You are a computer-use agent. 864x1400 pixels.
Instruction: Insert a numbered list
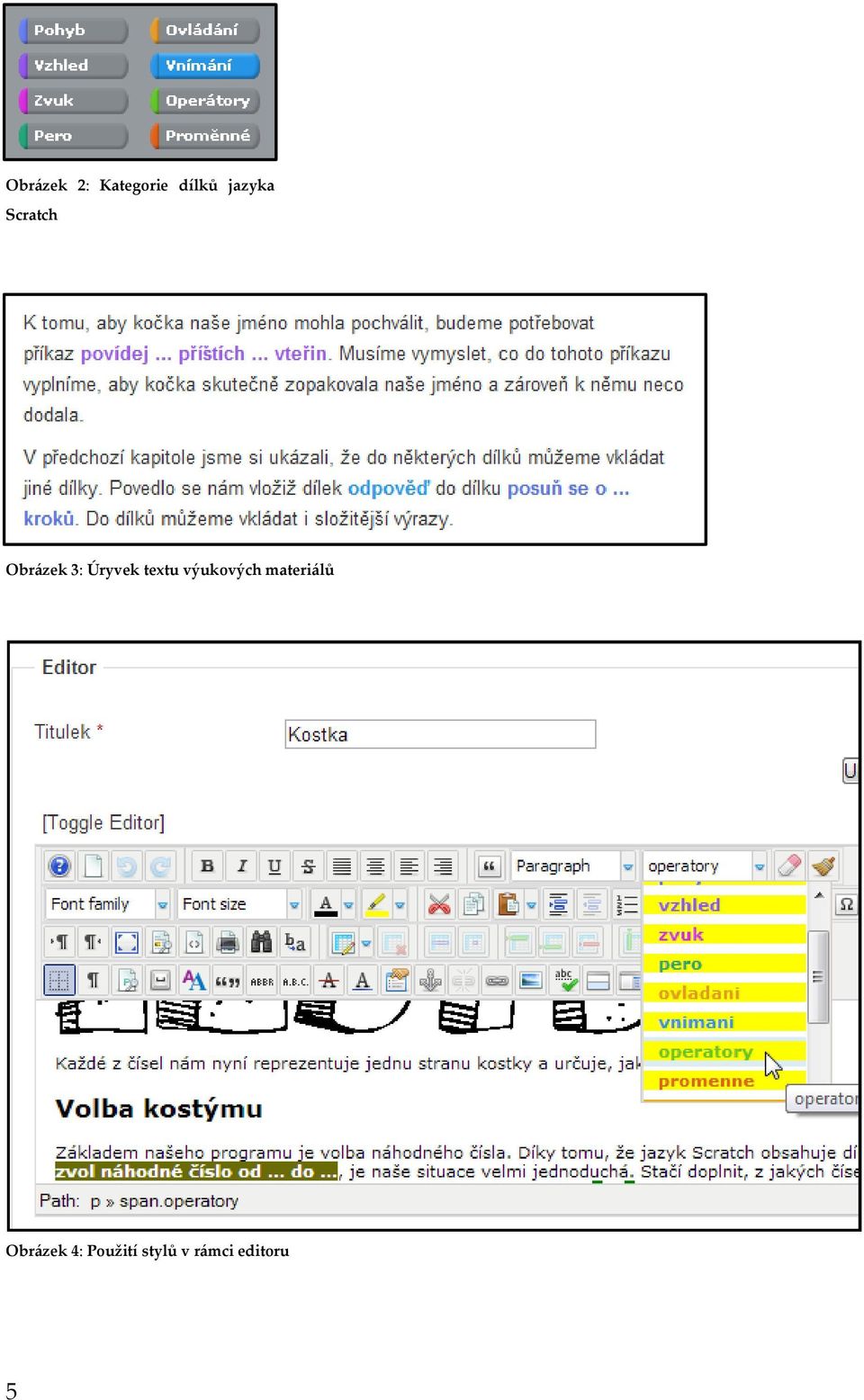626,903
